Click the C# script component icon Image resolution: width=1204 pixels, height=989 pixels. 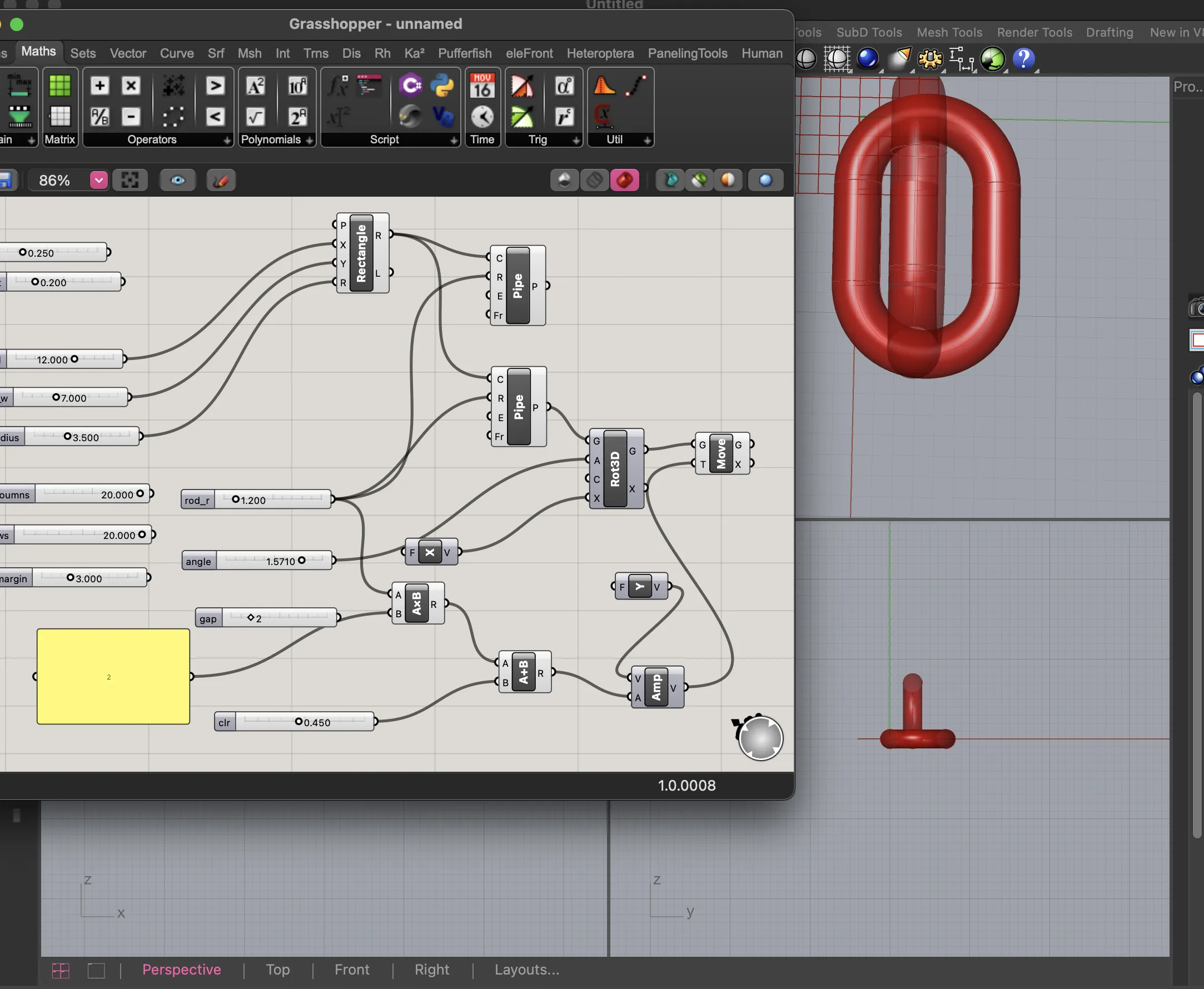410,86
